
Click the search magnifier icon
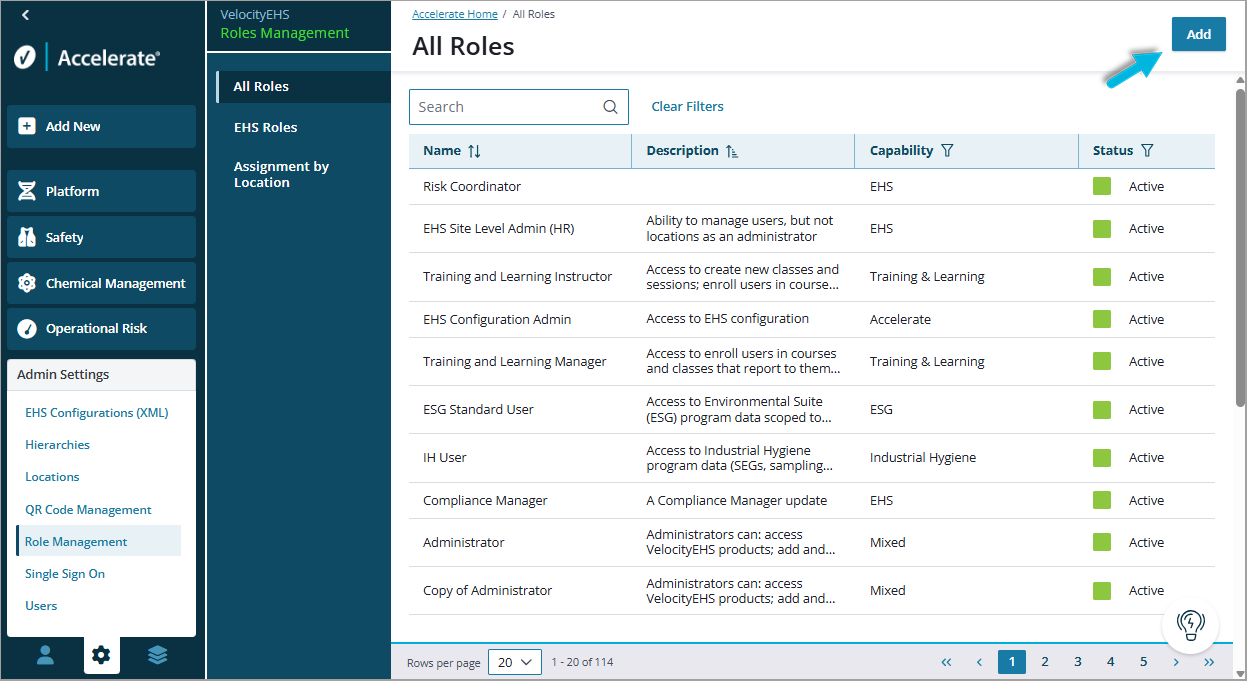(x=610, y=107)
